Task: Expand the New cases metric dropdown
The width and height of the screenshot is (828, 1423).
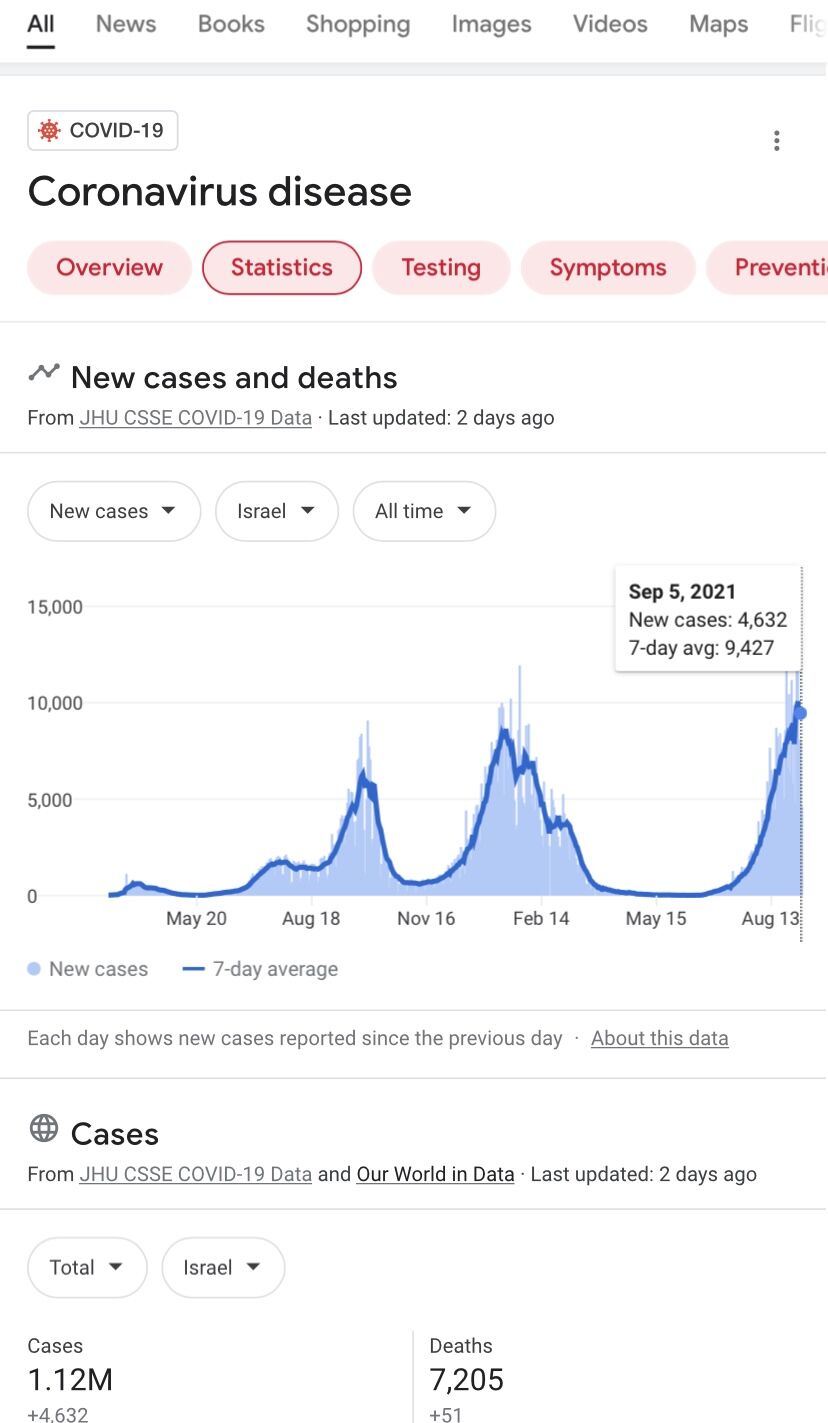Action: [113, 511]
